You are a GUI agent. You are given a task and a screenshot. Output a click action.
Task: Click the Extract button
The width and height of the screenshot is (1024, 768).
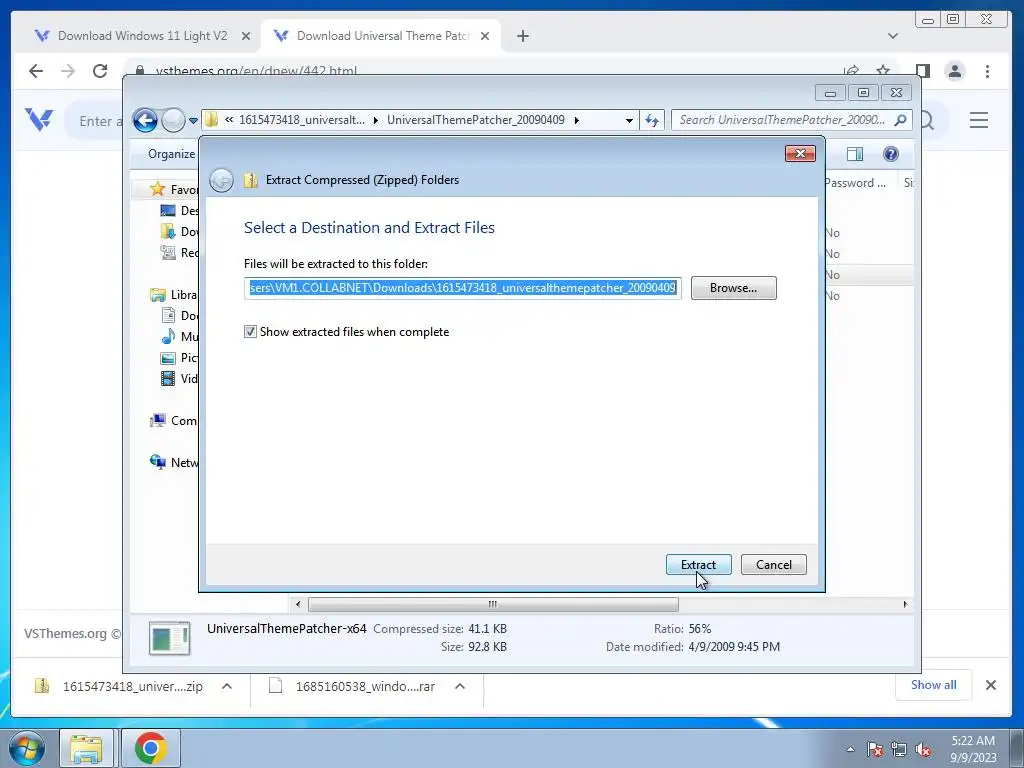click(x=698, y=564)
